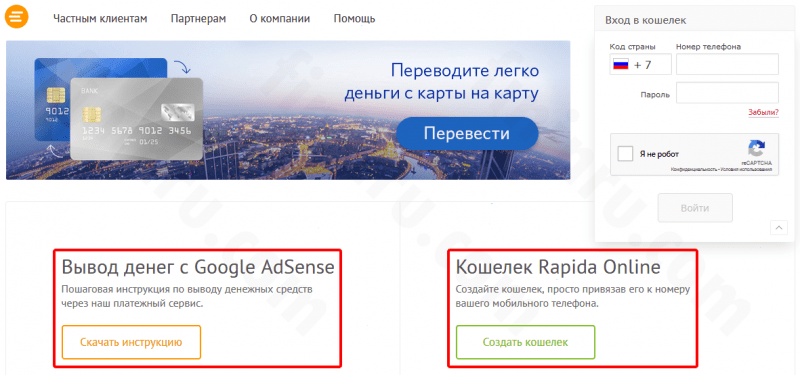This screenshot has height=375, width=800.
Task: Click the reCAPTCHA privacy and terms links
Action: coord(721,169)
